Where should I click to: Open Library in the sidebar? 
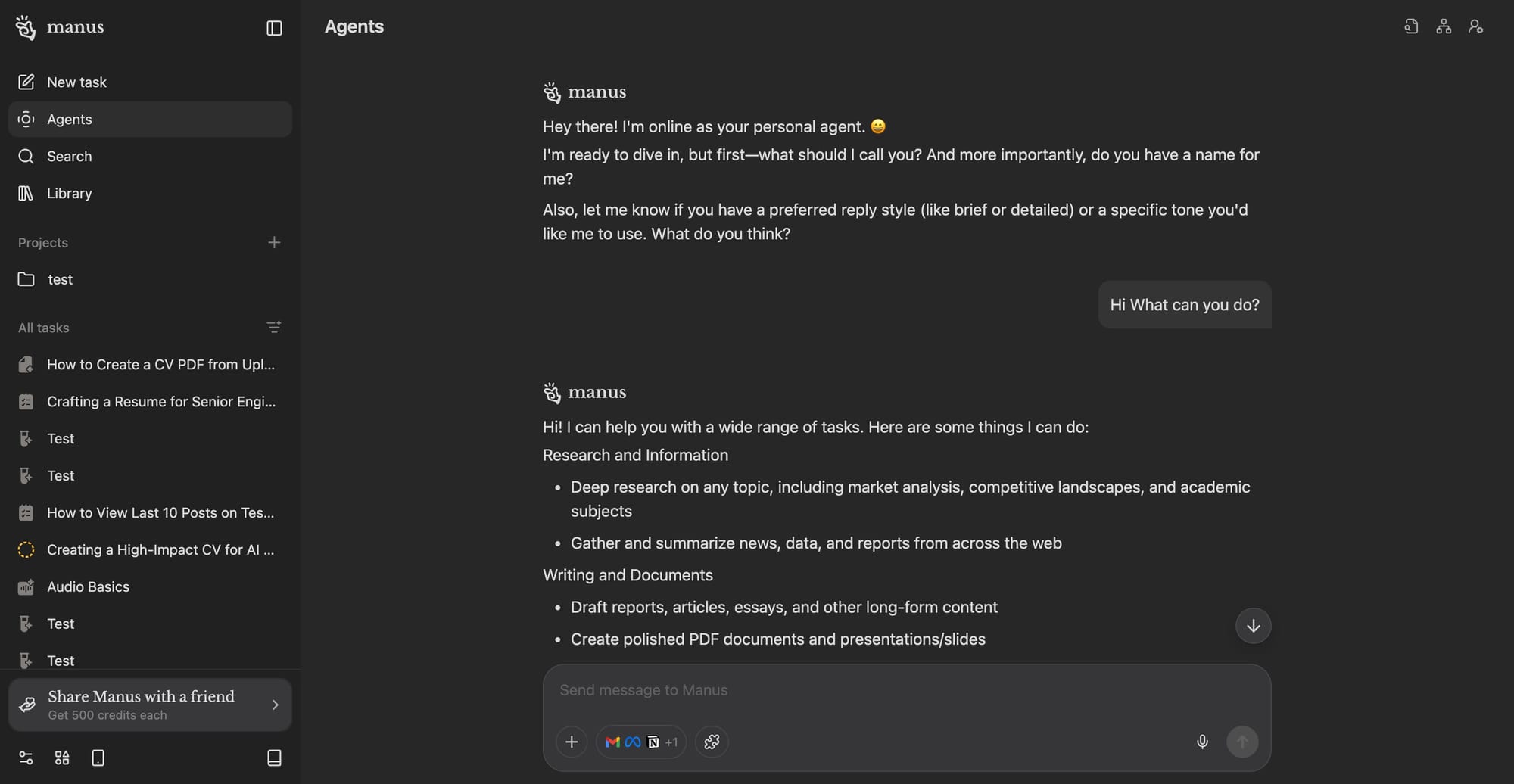(150, 193)
